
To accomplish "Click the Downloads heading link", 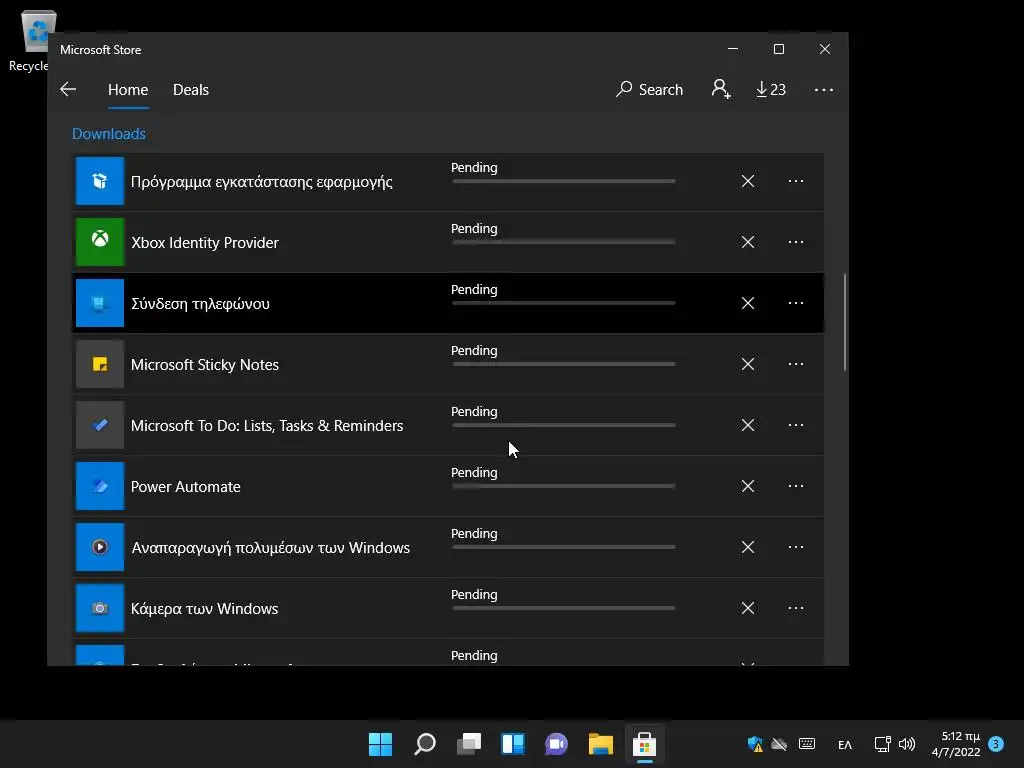I will (108, 134).
